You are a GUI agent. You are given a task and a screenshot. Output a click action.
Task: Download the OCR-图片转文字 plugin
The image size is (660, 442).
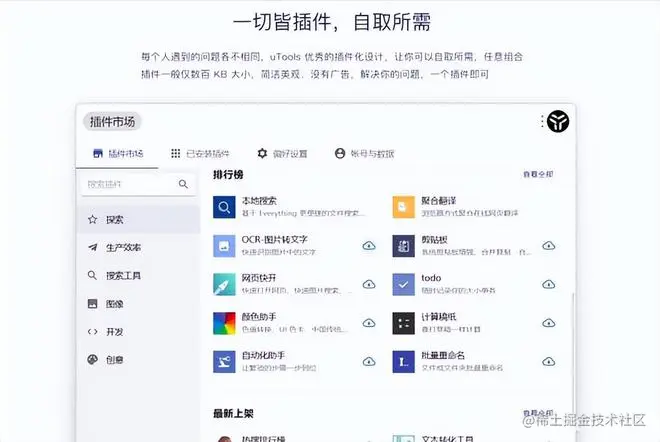click(x=369, y=245)
